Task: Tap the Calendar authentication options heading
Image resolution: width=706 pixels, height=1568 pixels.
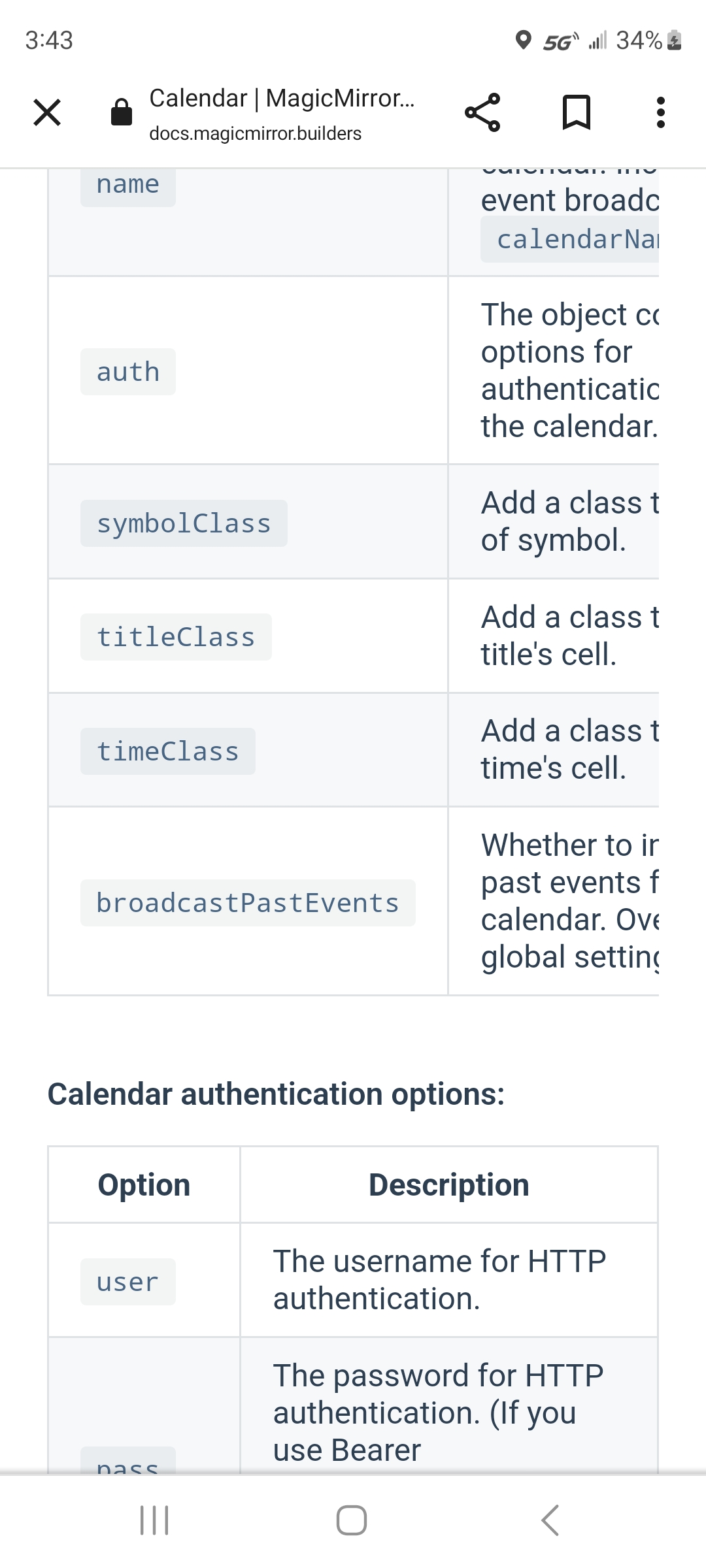Action: coord(276,1094)
